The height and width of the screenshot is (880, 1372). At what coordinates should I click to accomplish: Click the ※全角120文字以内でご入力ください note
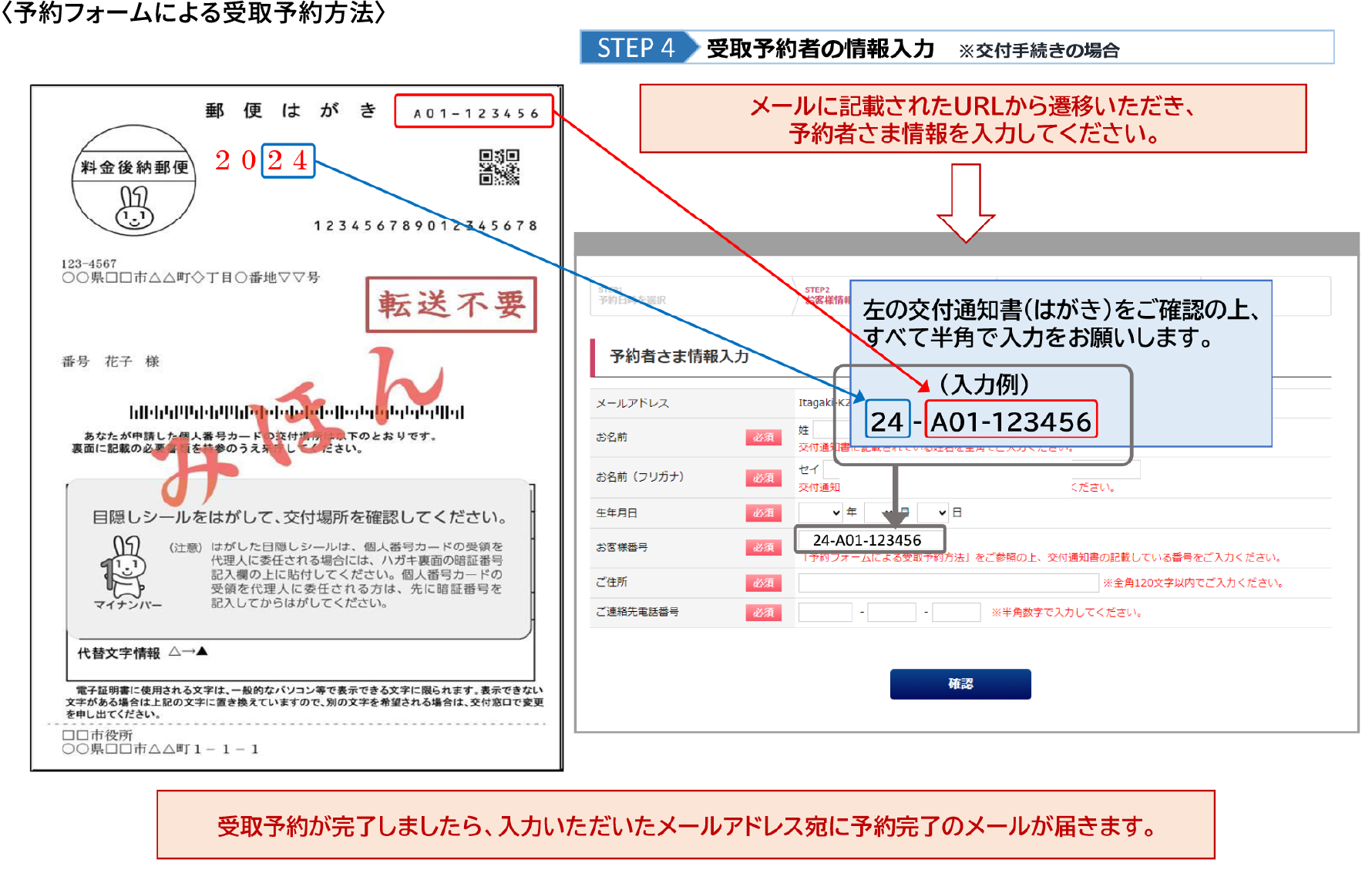1193,583
